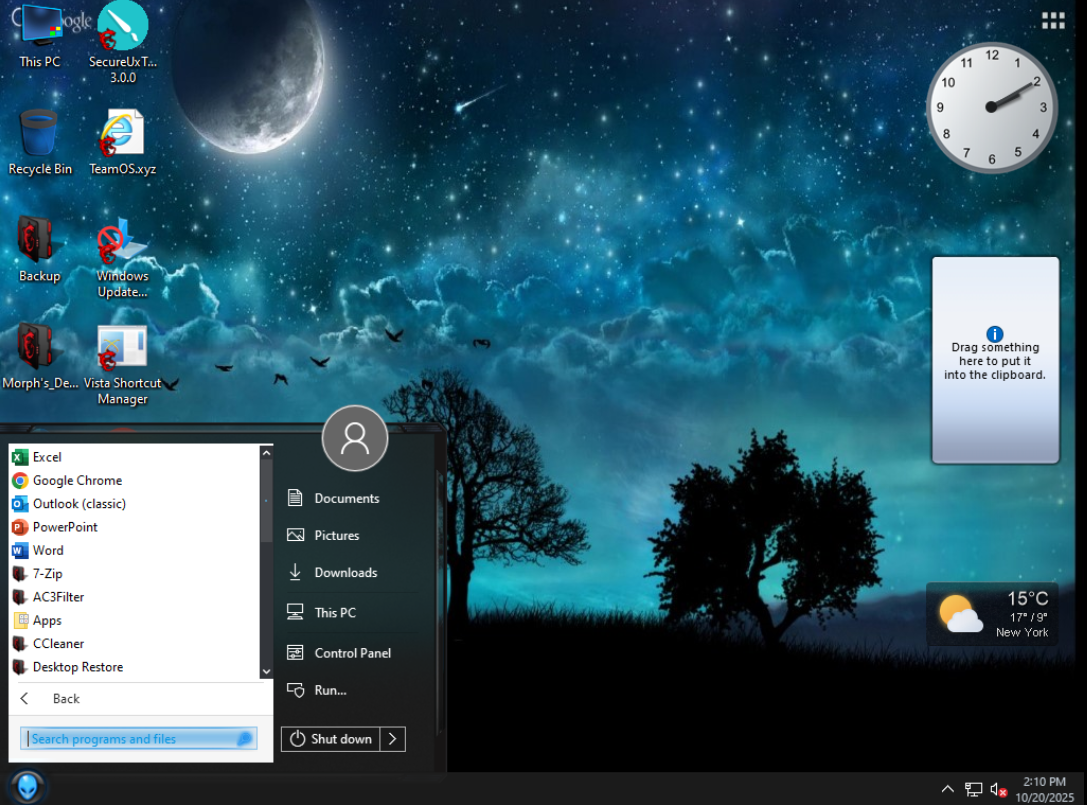
Task: Open SecureUxTheme 3.0.0 desktop icon
Action: coord(123,42)
